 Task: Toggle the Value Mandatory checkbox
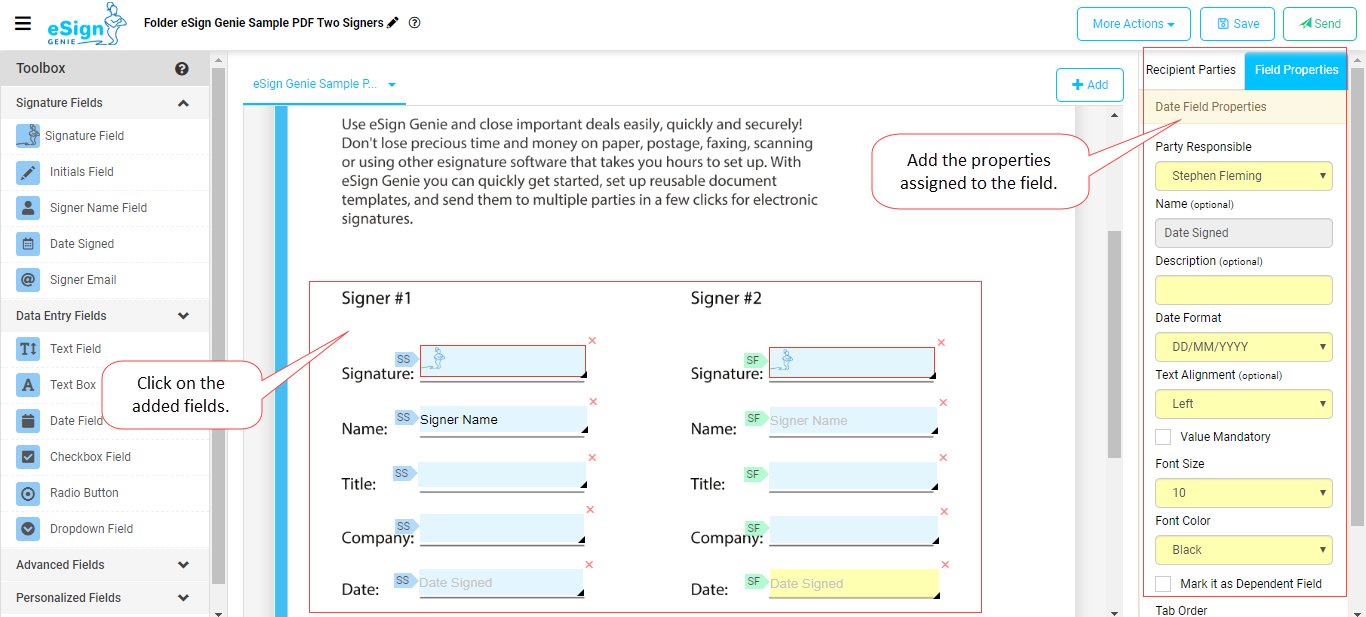[1163, 437]
